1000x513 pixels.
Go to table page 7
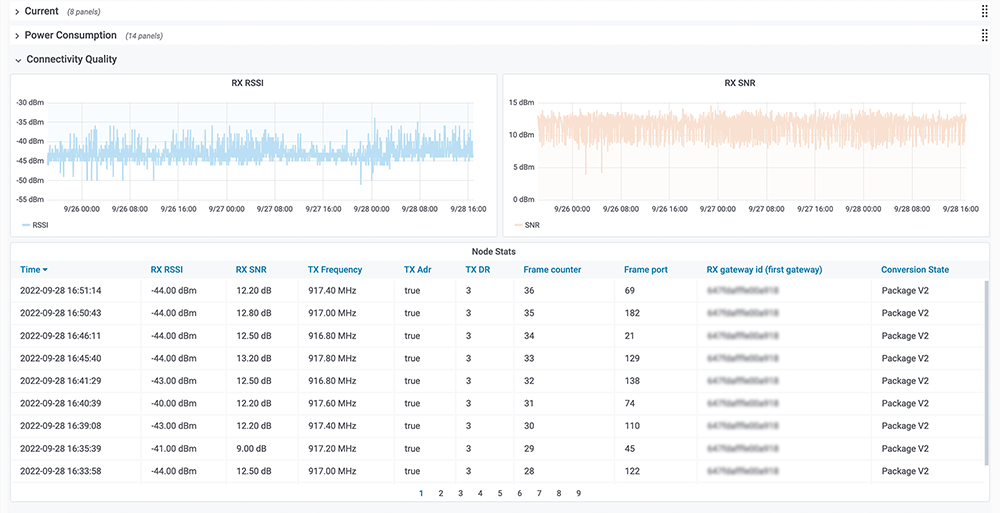tap(539, 493)
